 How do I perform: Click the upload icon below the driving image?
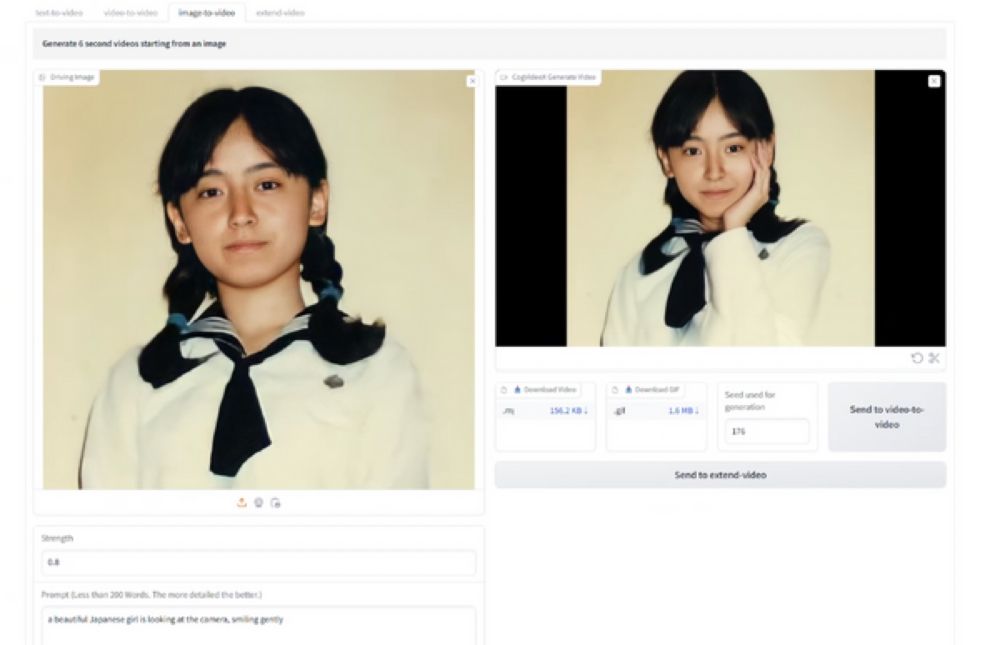pos(242,503)
